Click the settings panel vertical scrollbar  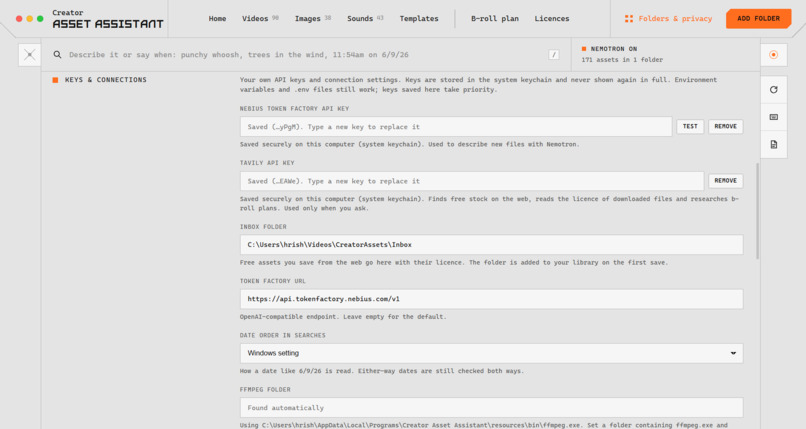coord(757,211)
